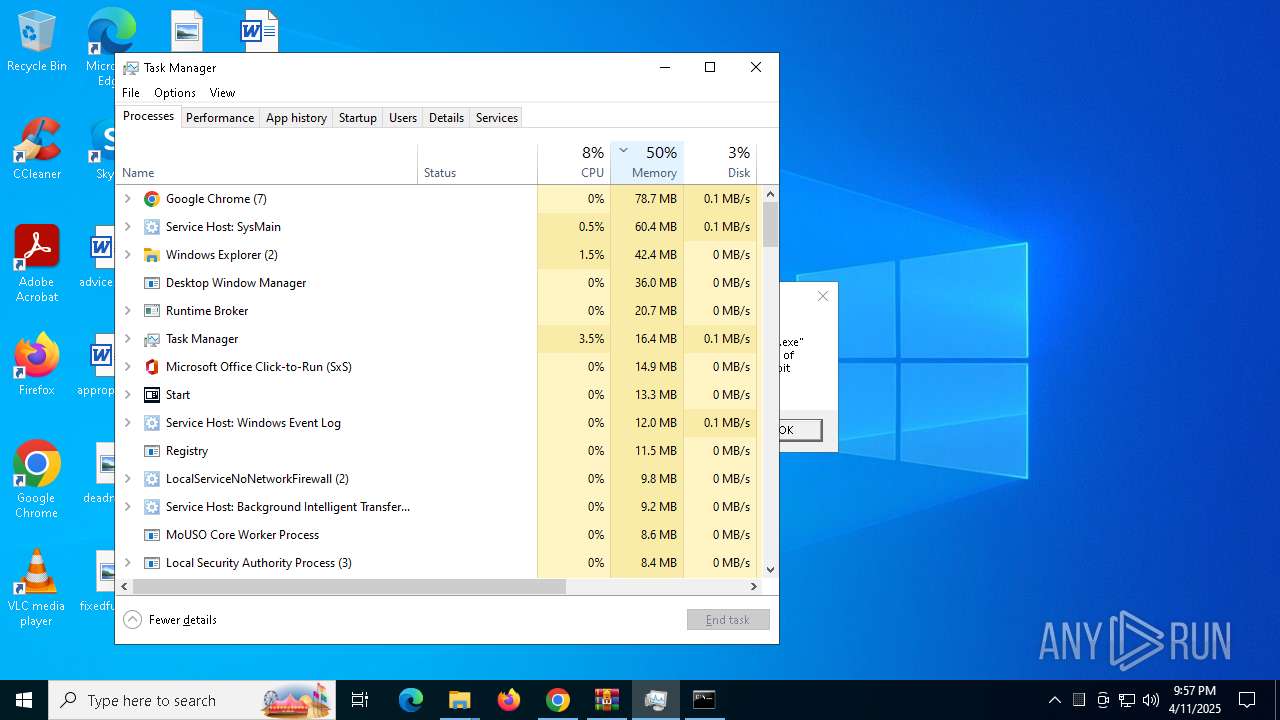Screen dimensions: 1280x720
Task: Click the Local Security Authority Process icon
Action: tap(152, 563)
